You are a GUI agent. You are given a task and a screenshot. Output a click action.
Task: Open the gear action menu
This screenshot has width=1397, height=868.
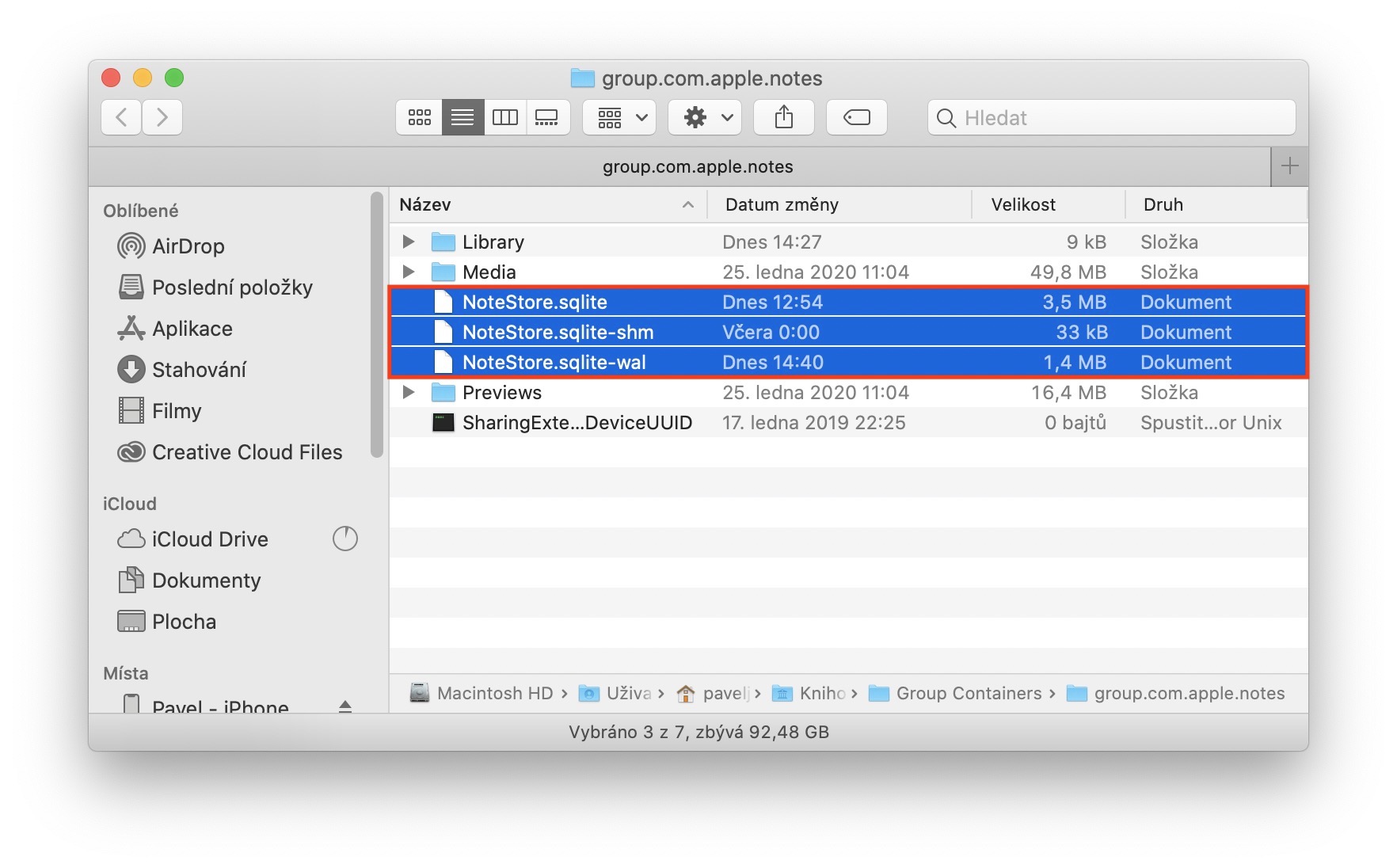[705, 118]
